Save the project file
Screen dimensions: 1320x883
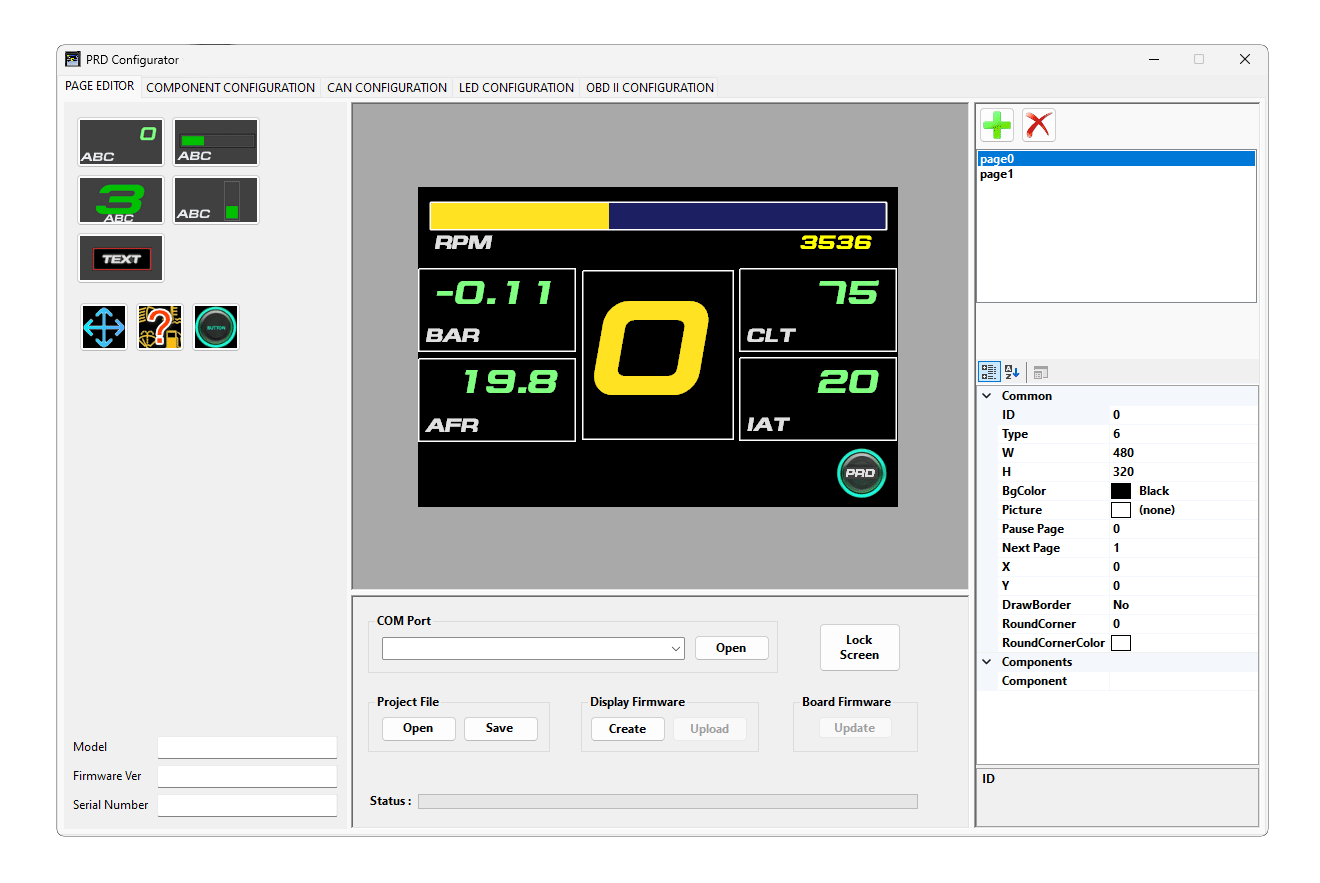500,728
